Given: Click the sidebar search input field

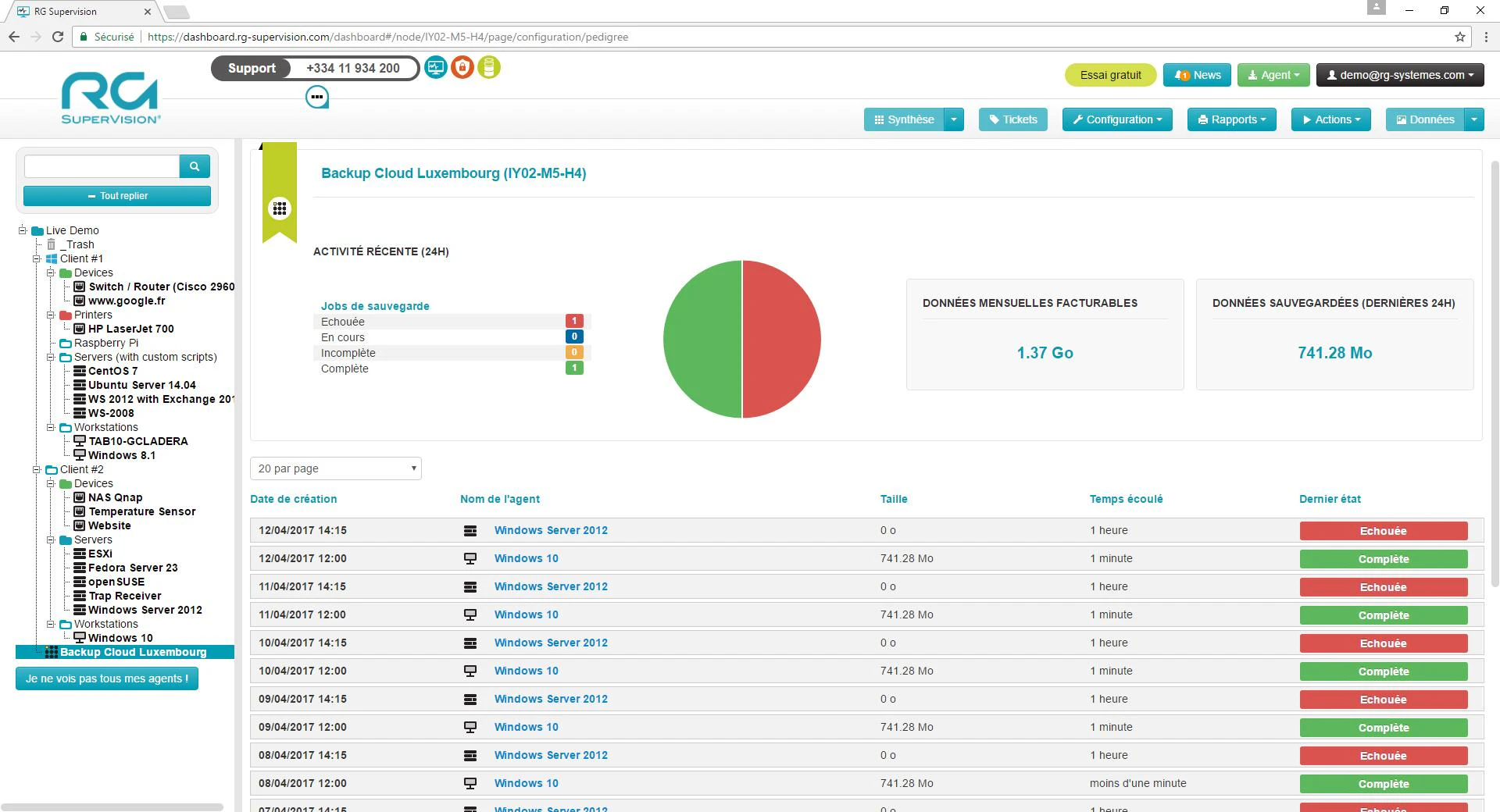Looking at the screenshot, I should pyautogui.click(x=102, y=166).
